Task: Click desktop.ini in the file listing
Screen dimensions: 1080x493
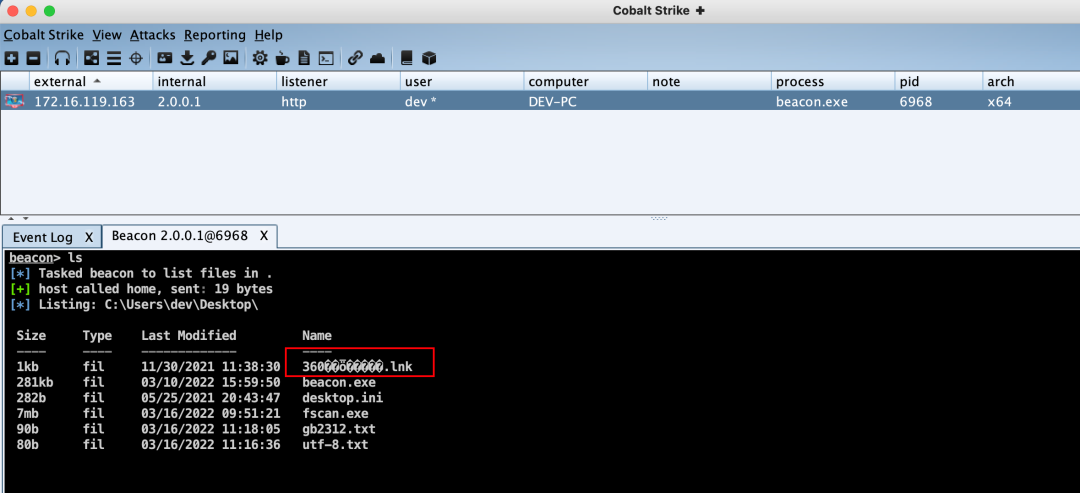Action: [342, 398]
